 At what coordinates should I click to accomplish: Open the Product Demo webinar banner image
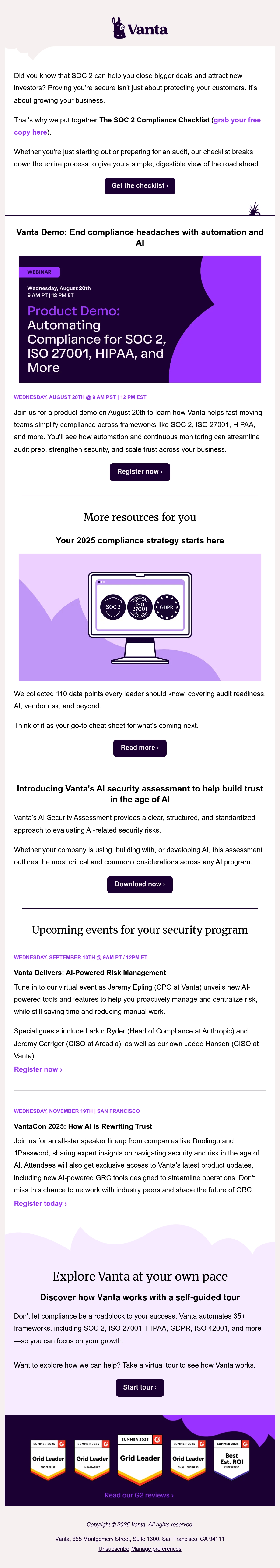click(x=140, y=319)
